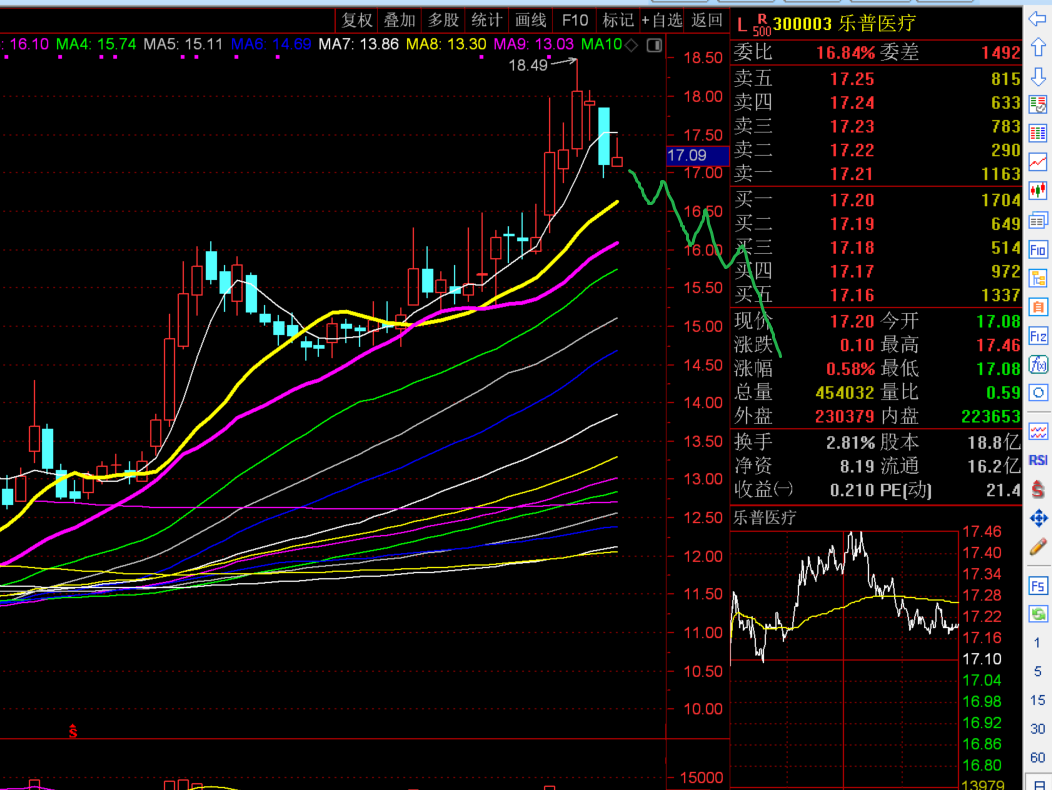Switch to the 60-minute period

(x=1037, y=758)
